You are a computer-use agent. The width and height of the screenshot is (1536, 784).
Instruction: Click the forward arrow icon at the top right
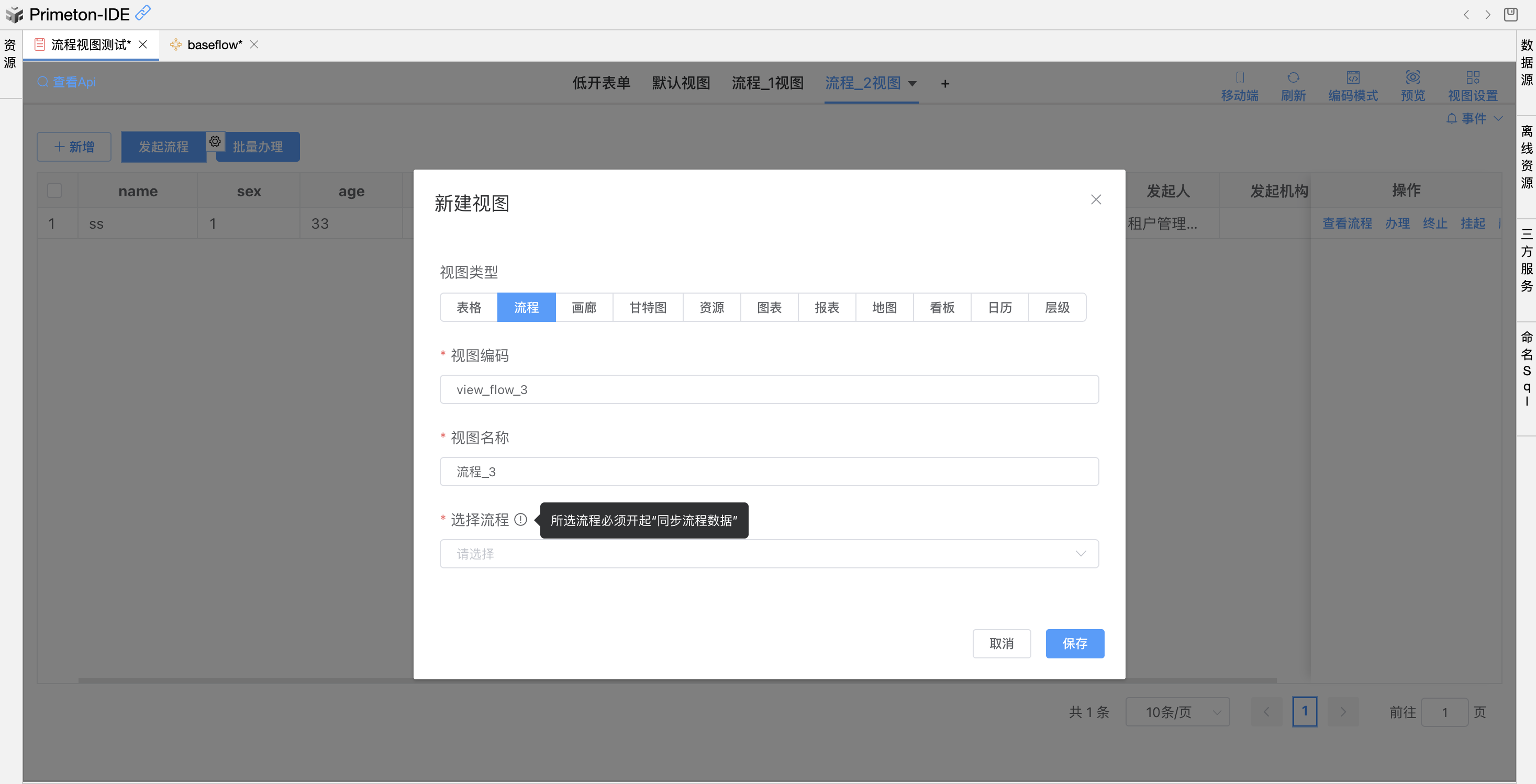coord(1488,15)
